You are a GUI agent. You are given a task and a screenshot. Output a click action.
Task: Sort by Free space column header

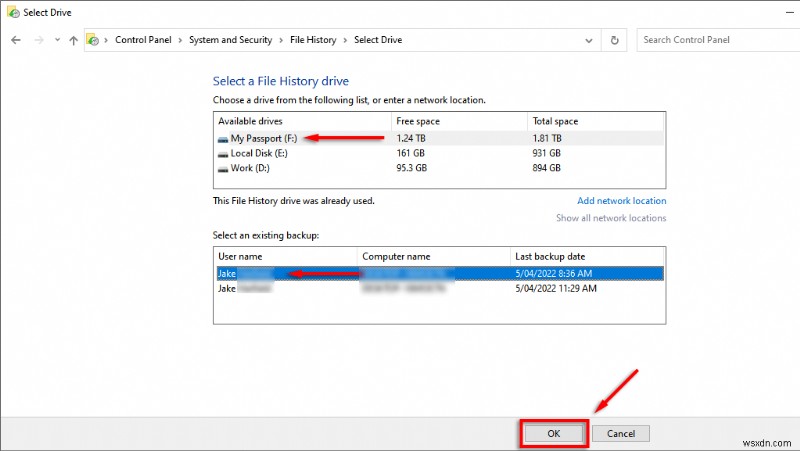(x=459, y=121)
